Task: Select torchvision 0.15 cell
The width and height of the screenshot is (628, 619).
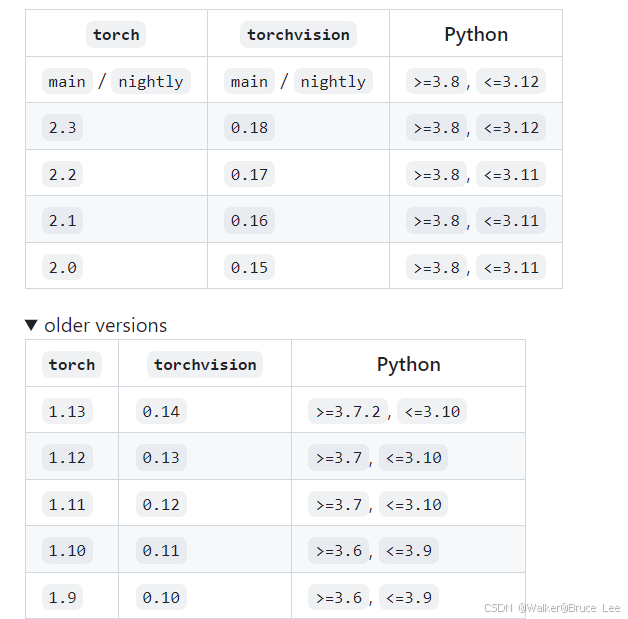Action: click(249, 267)
